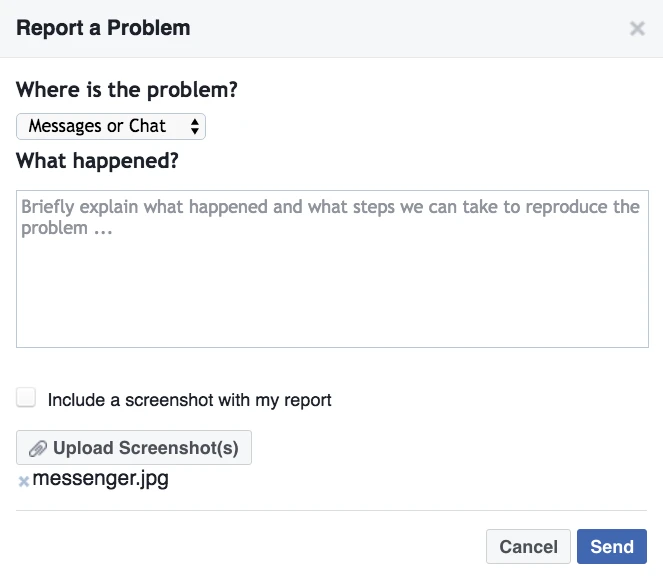663x577 pixels.
Task: Send the problem report
Action: click(x=611, y=547)
